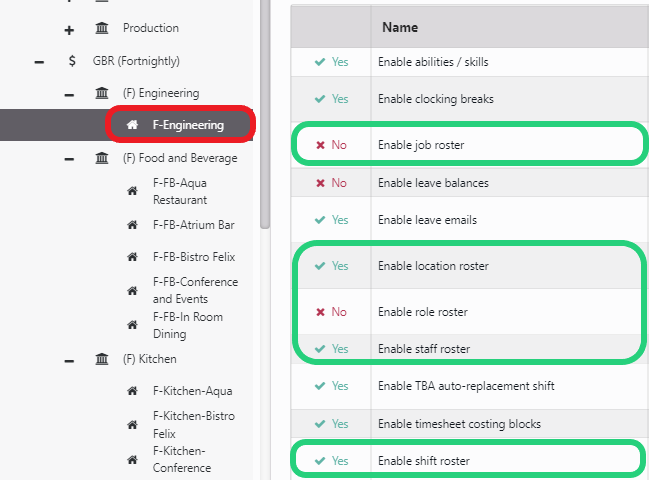This screenshot has height=480, width=649.
Task: Select the F-Engineering location
Action: (x=188, y=125)
